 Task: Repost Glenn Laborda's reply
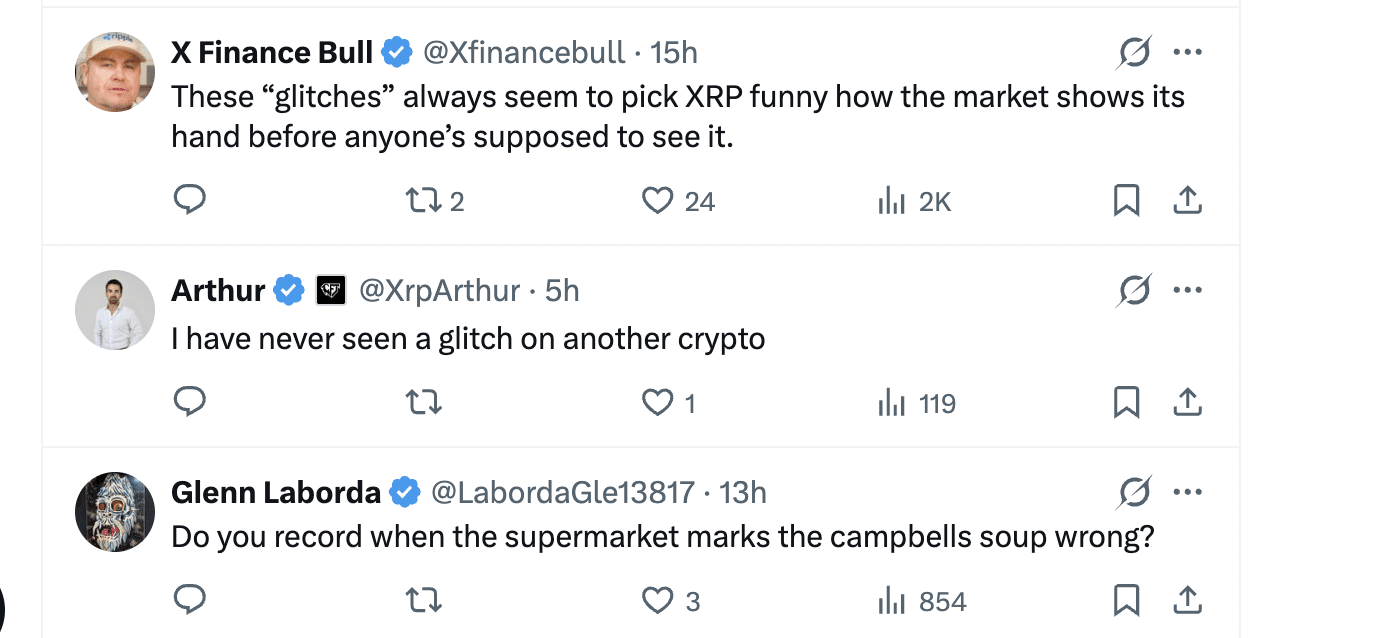pos(422,600)
